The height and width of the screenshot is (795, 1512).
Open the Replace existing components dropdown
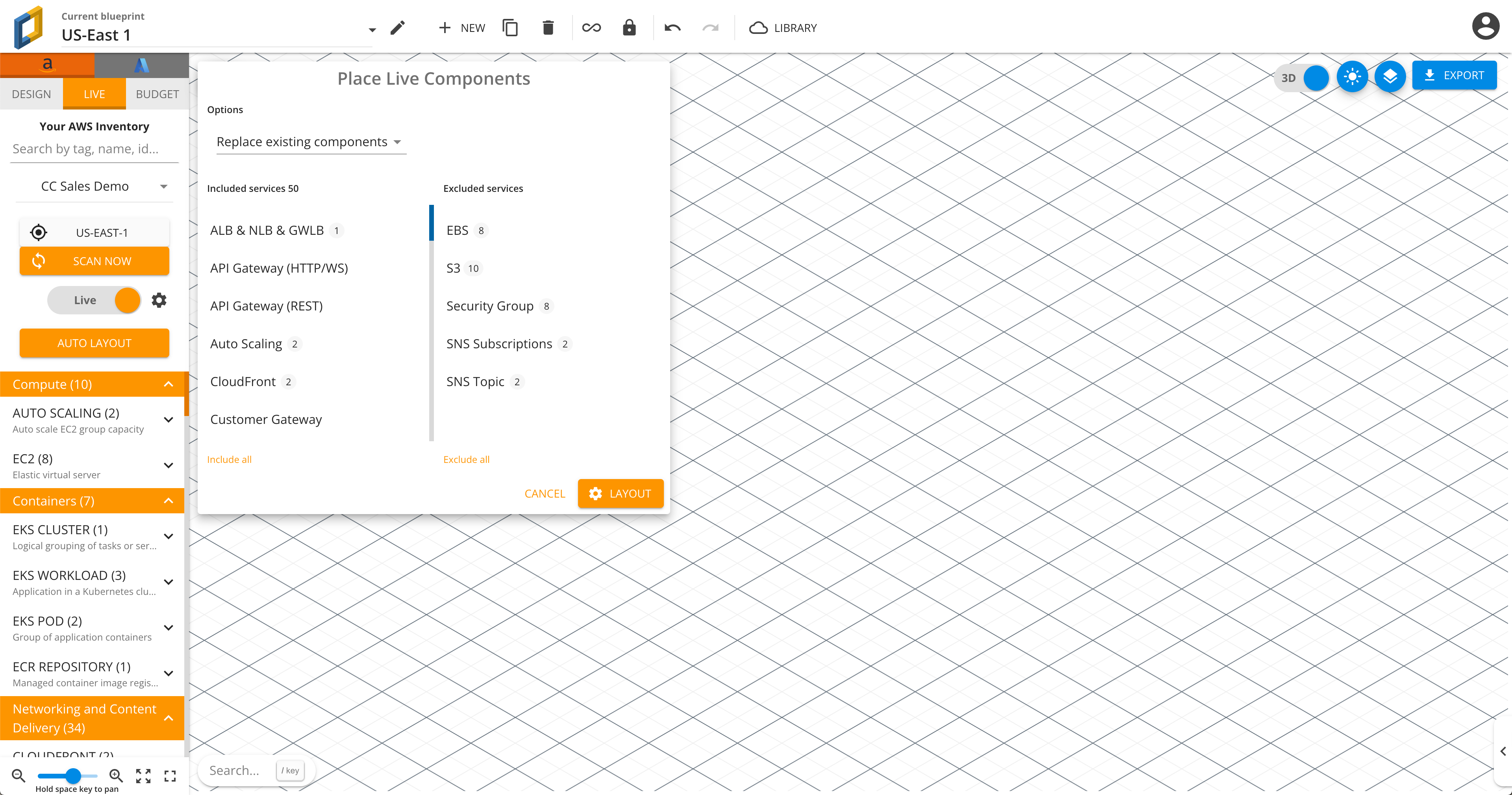pyautogui.click(x=311, y=141)
